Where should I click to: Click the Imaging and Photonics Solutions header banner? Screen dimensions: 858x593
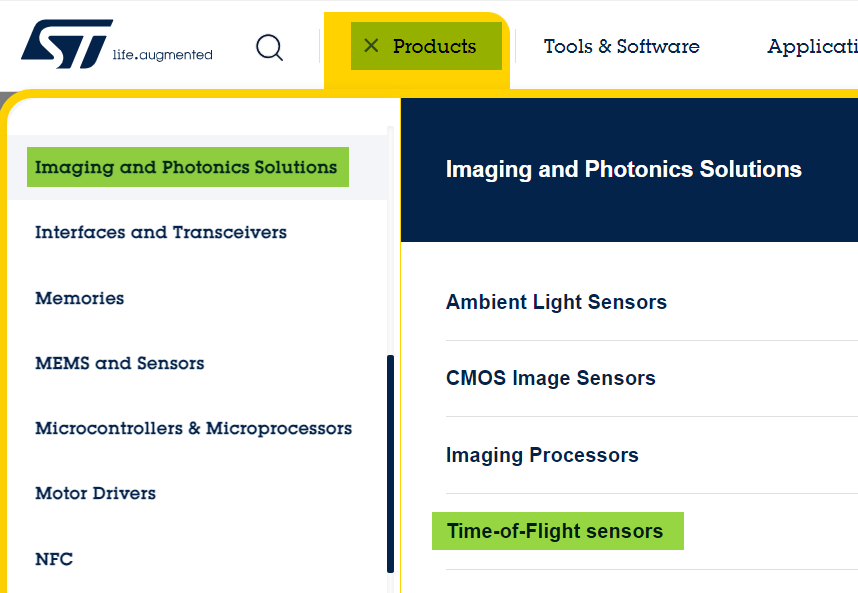point(624,169)
